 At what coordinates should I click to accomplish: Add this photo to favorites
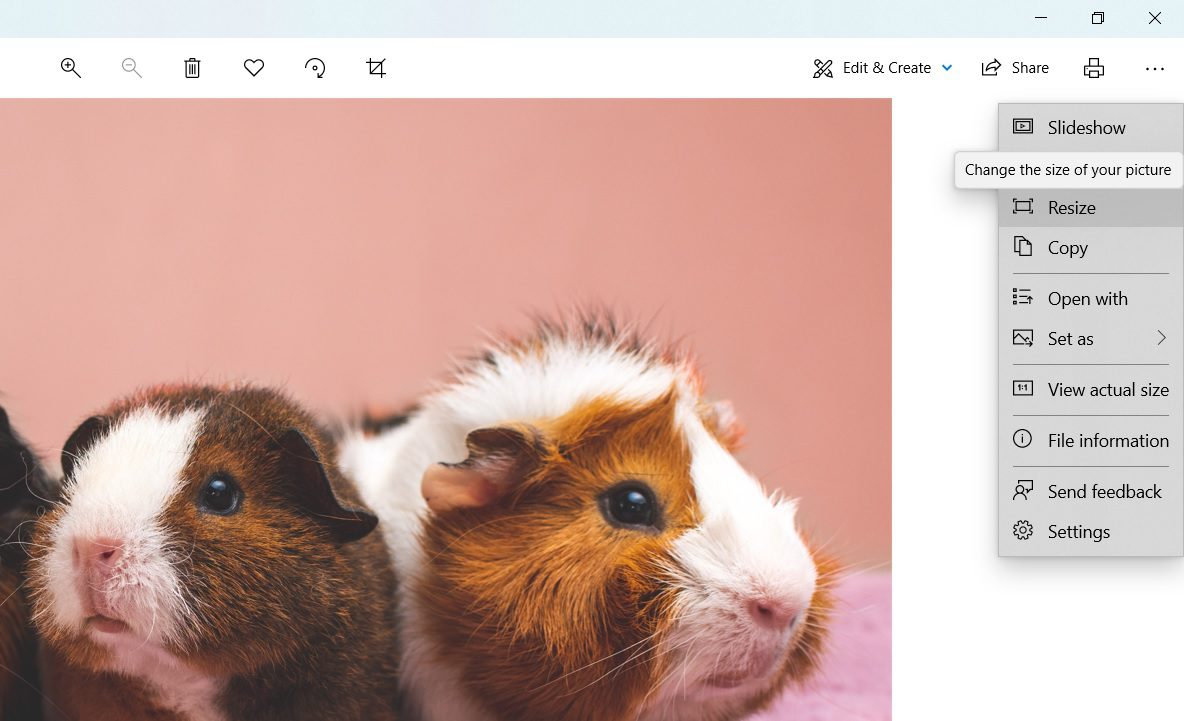pos(253,67)
